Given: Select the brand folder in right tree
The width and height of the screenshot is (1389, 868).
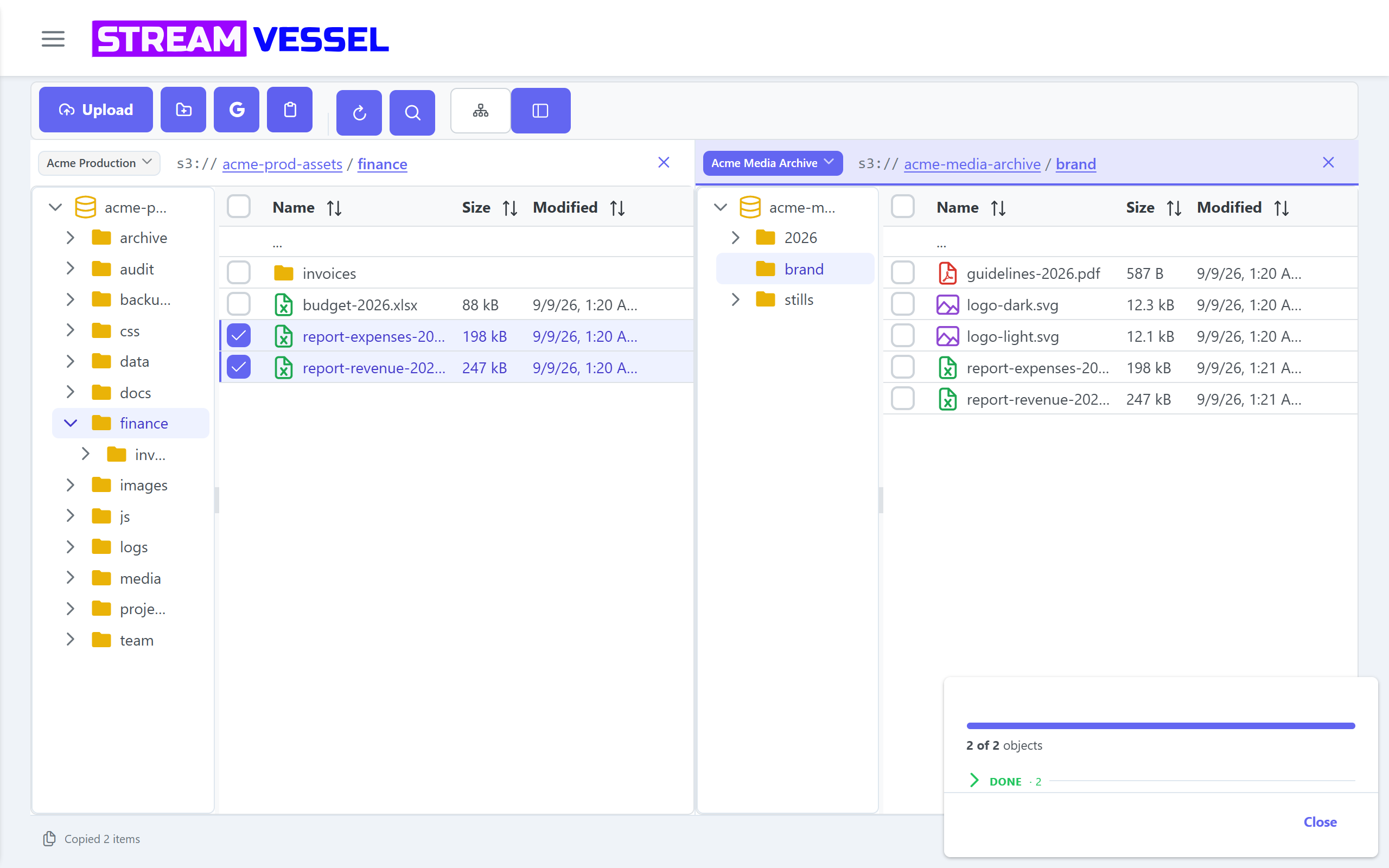Looking at the screenshot, I should coord(795,269).
